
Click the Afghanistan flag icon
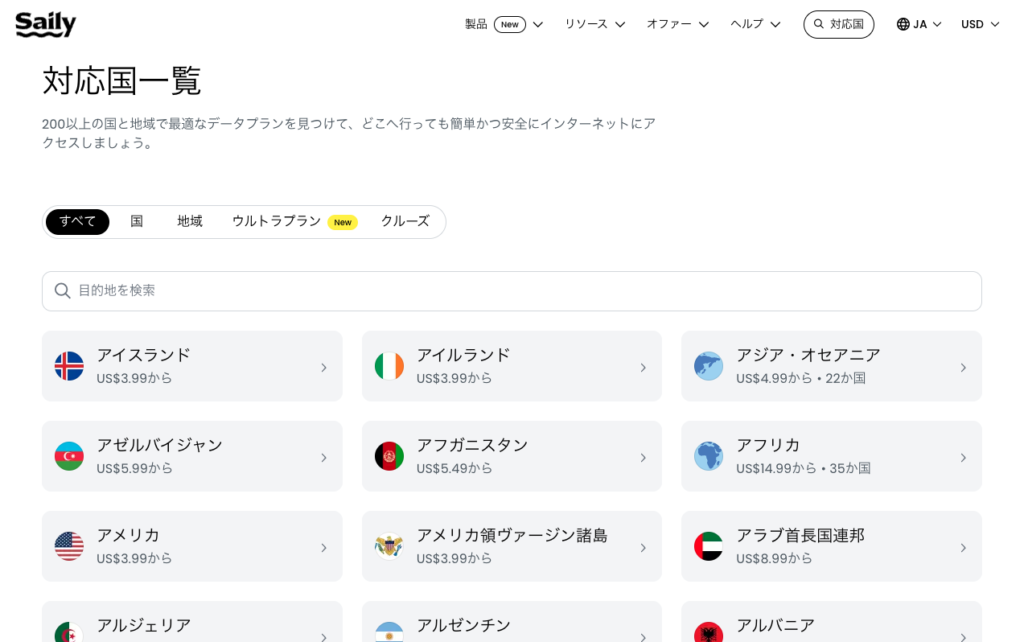click(389, 457)
